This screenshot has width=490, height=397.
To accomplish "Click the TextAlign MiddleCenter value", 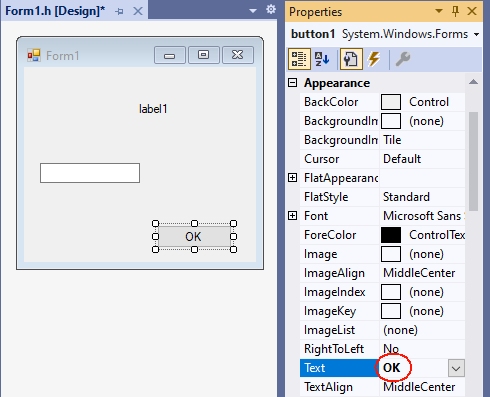I will 419,387.
